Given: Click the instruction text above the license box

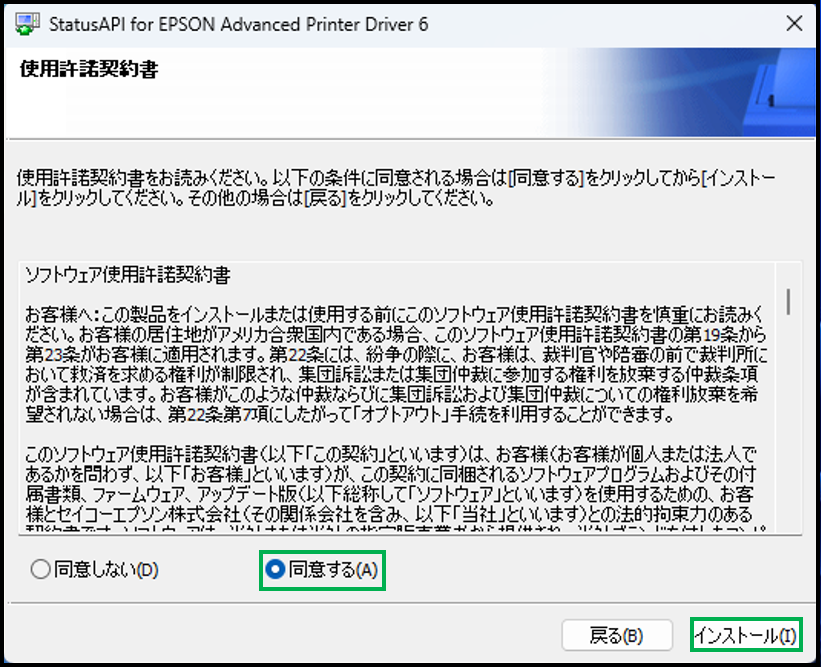Looking at the screenshot, I should click(x=400, y=187).
